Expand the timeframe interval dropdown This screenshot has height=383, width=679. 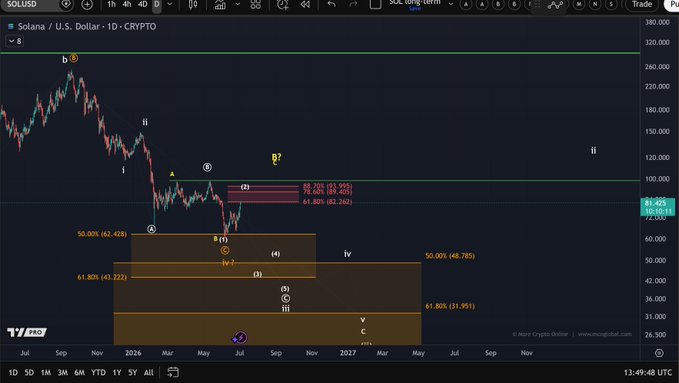[170, 4]
